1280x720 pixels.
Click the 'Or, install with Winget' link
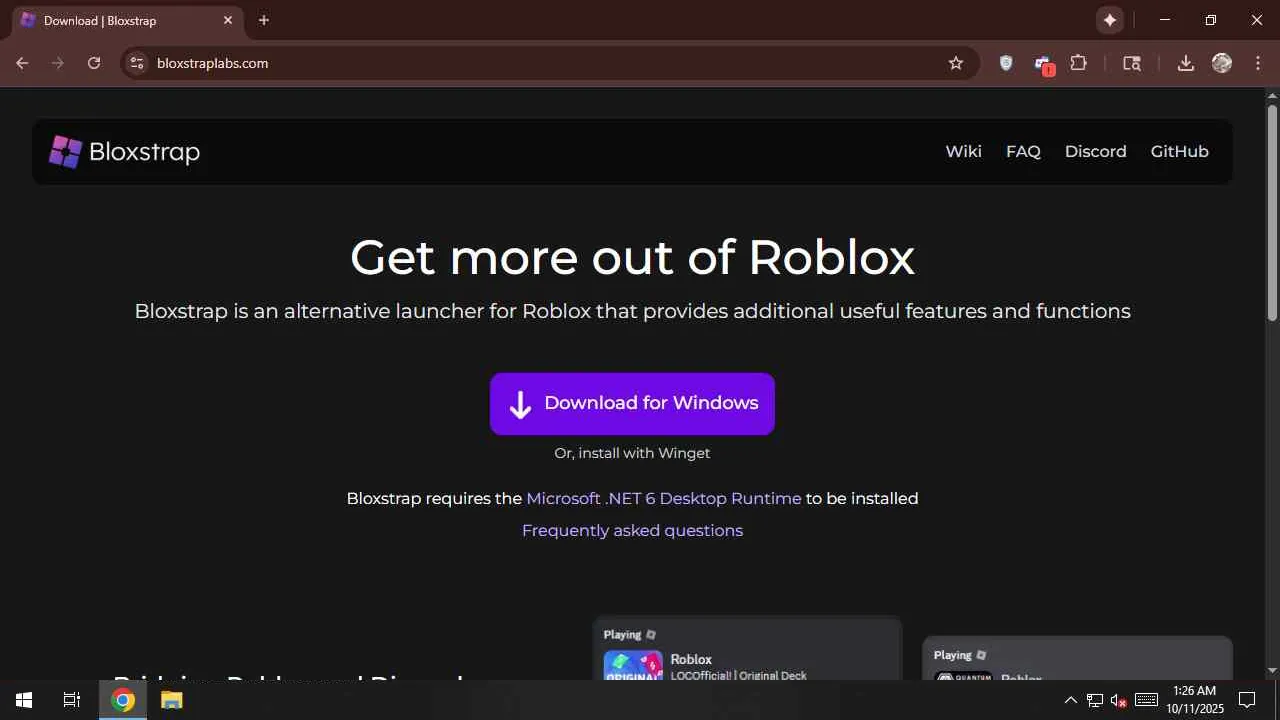click(632, 453)
